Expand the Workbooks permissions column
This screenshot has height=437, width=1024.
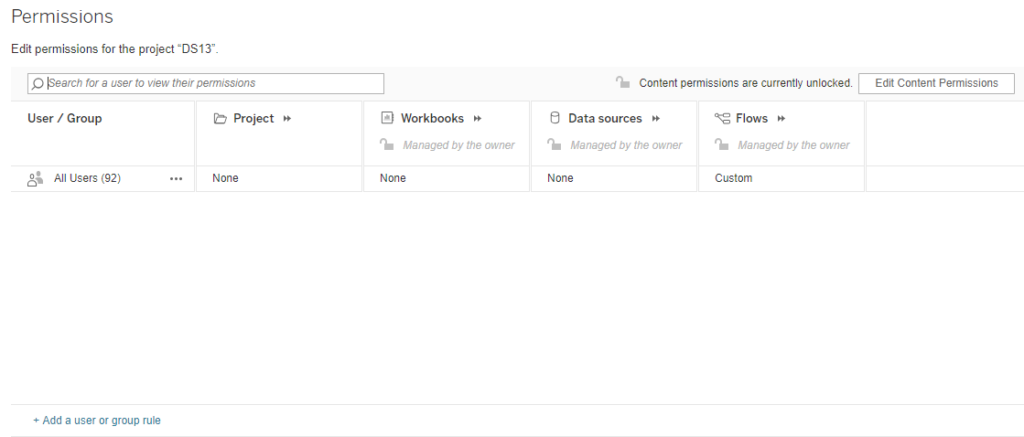477,119
